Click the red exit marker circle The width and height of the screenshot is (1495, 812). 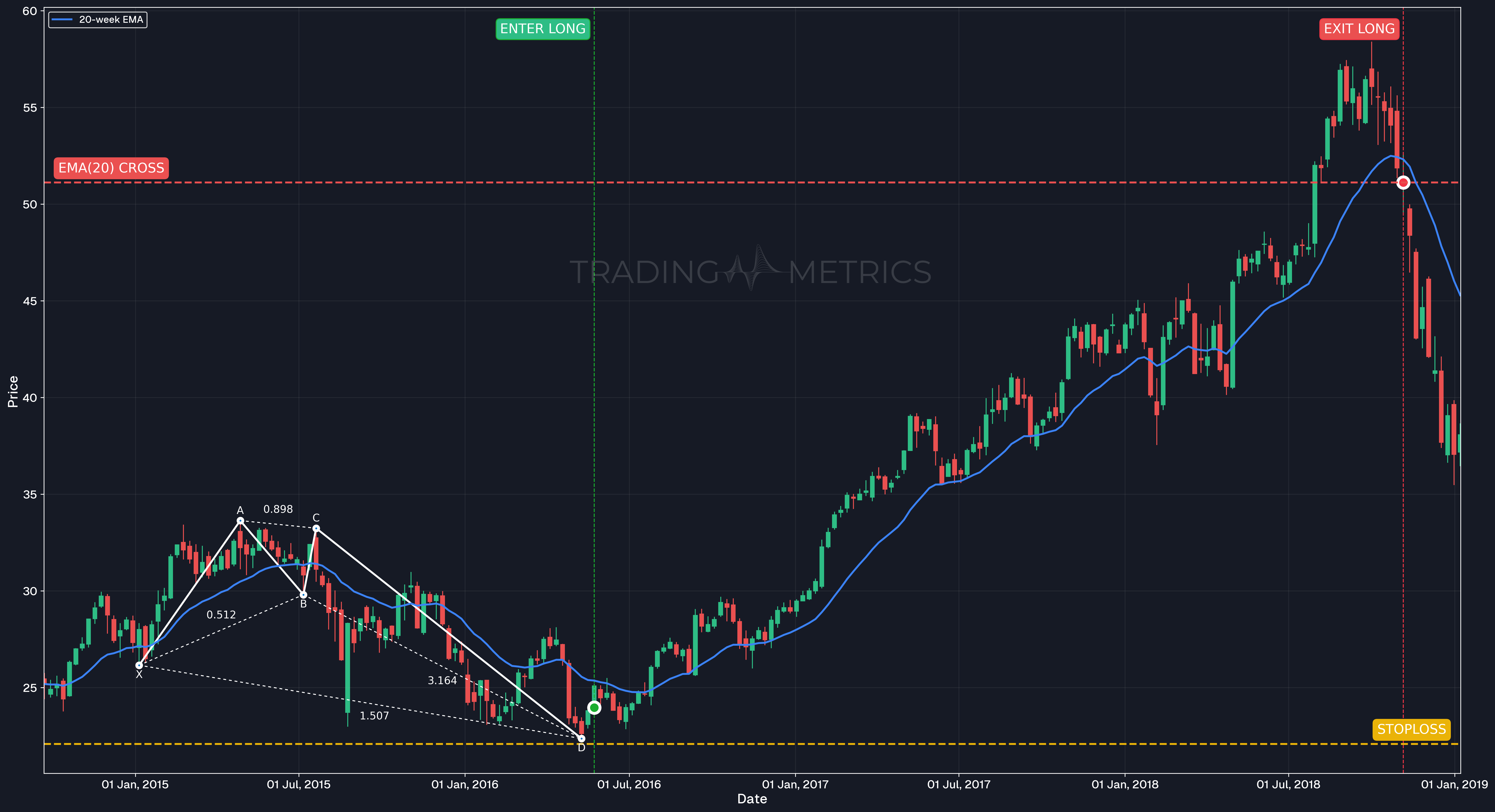click(1403, 183)
